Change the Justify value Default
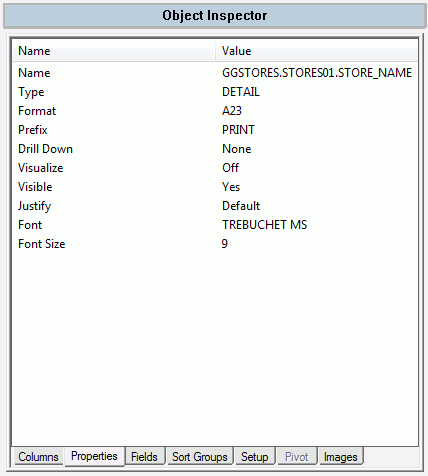 (x=241, y=206)
